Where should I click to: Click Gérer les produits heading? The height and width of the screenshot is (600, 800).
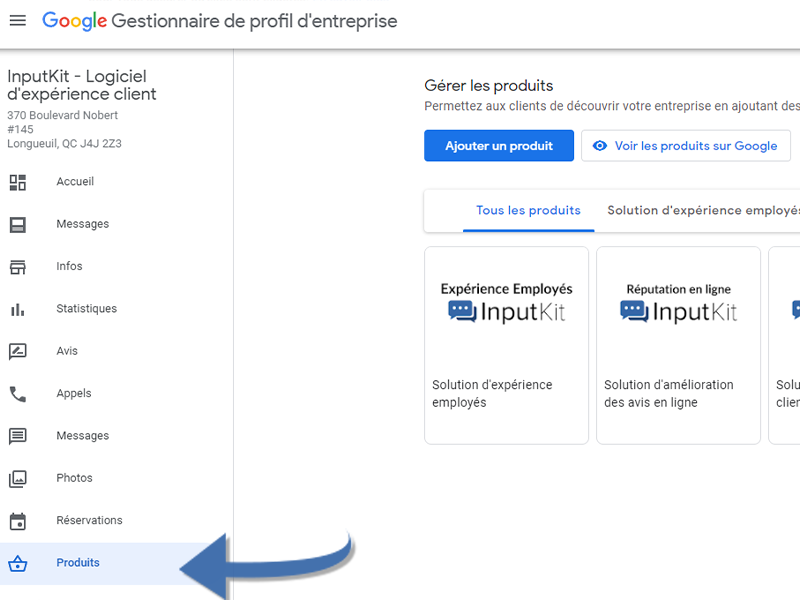[489, 86]
